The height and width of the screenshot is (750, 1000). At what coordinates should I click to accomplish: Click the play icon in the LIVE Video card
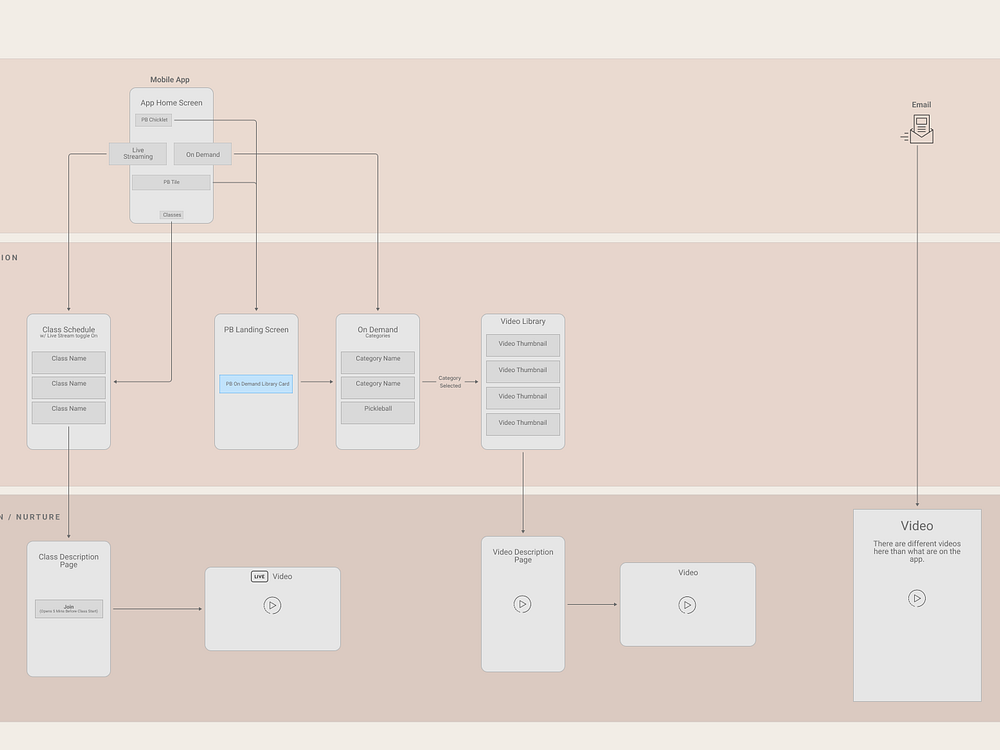[x=272, y=605]
